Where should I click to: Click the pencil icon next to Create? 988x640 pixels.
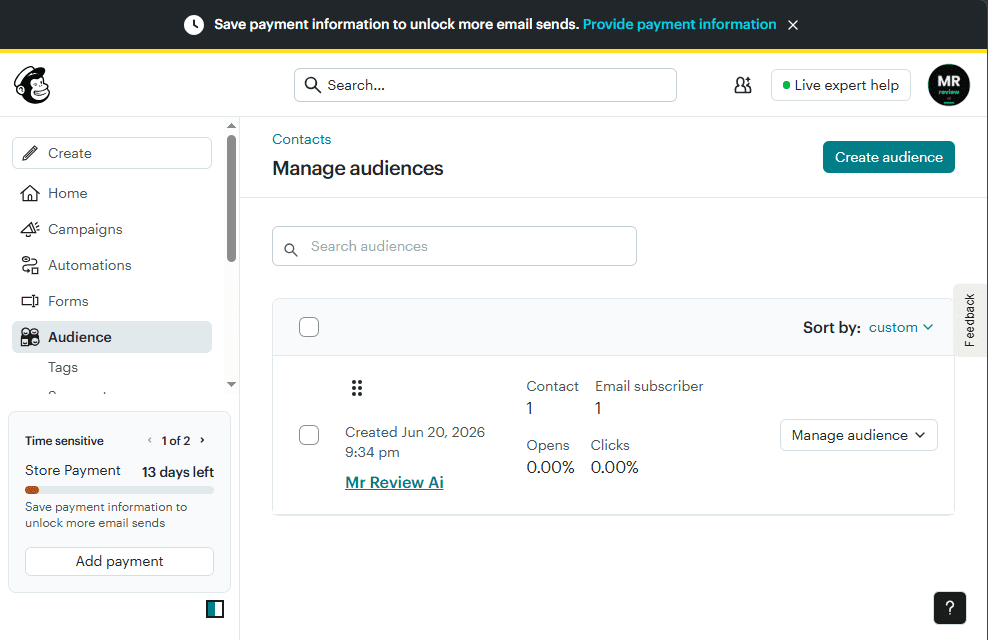pos(30,153)
